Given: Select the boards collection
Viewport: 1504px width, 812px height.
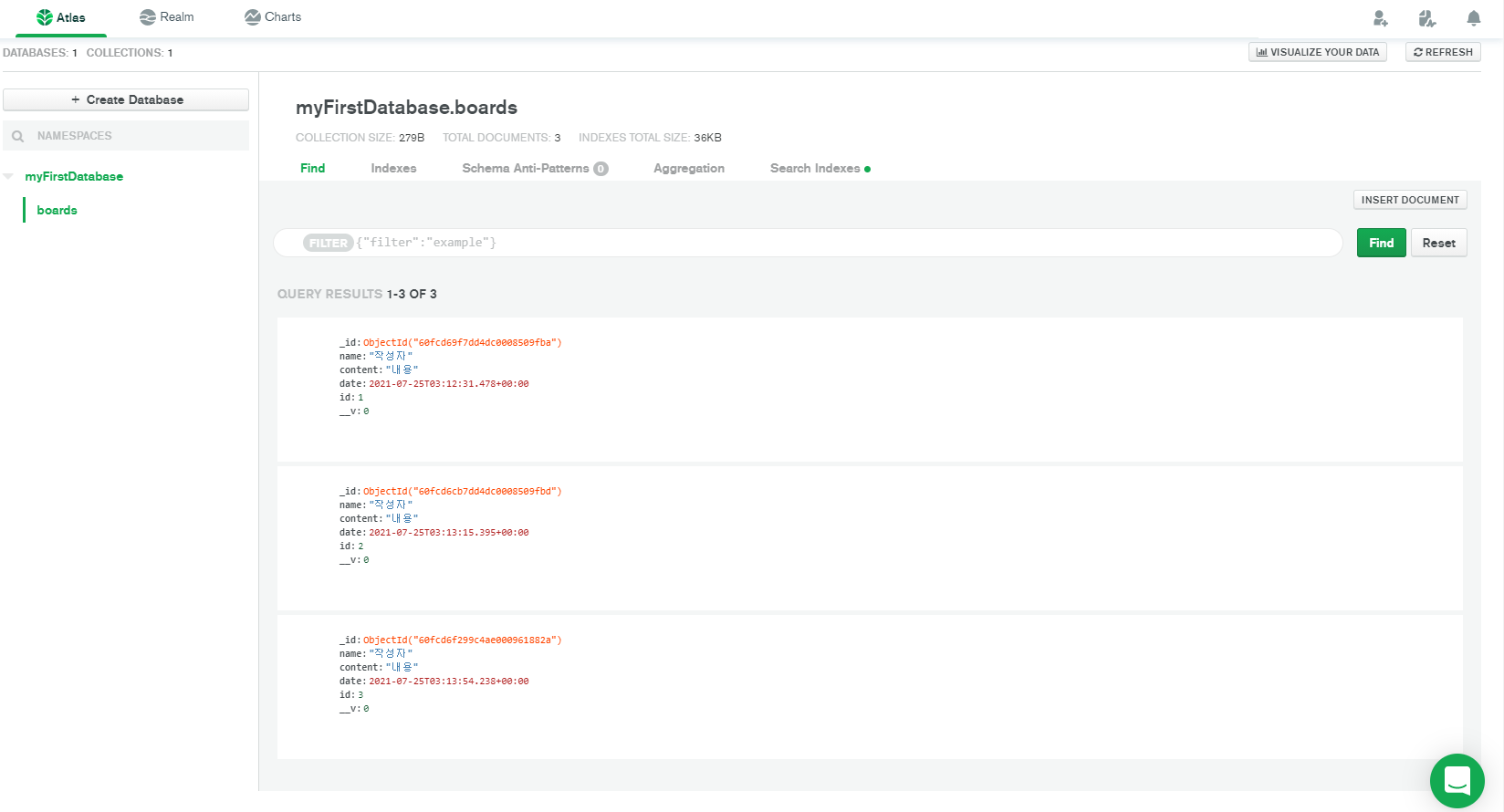Looking at the screenshot, I should [x=57, y=210].
